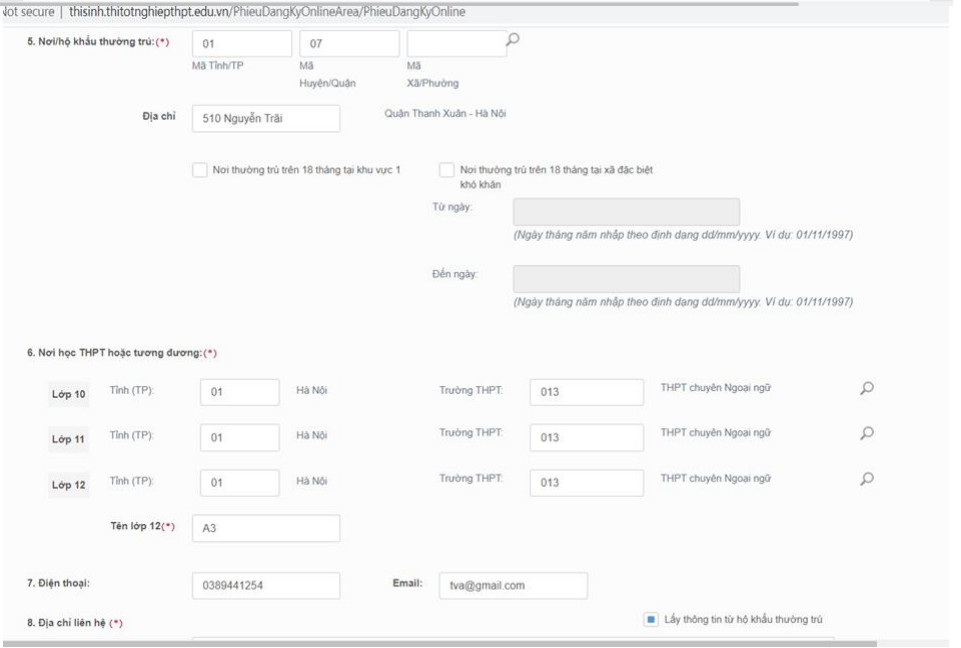Screen dimensions: 961x648
Task: Click the Mã Tỉnh/TP field containing 01
Action: pyautogui.click(x=241, y=44)
